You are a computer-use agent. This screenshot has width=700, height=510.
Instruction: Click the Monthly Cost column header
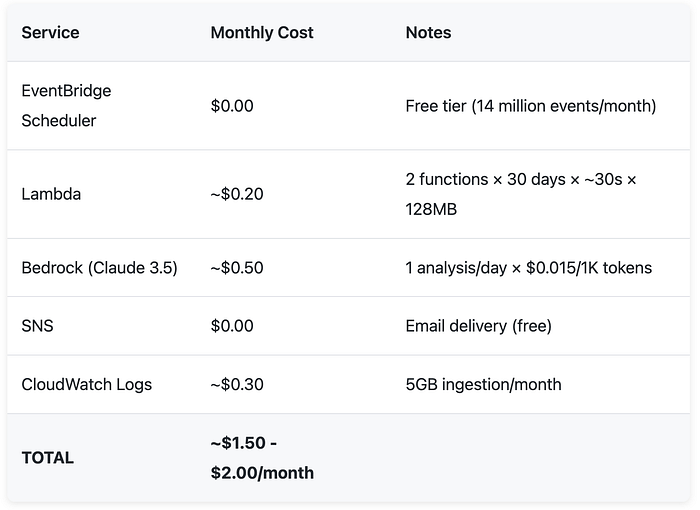262,33
